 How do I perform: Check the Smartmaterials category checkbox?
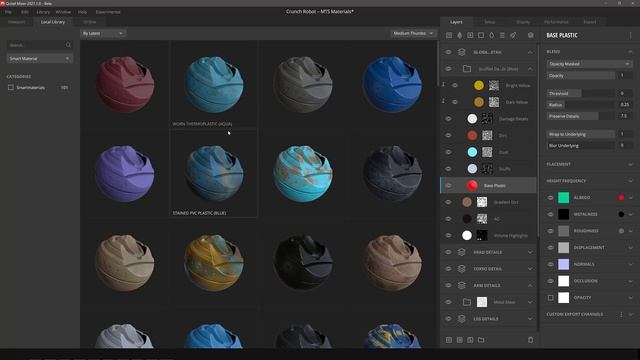(11, 87)
